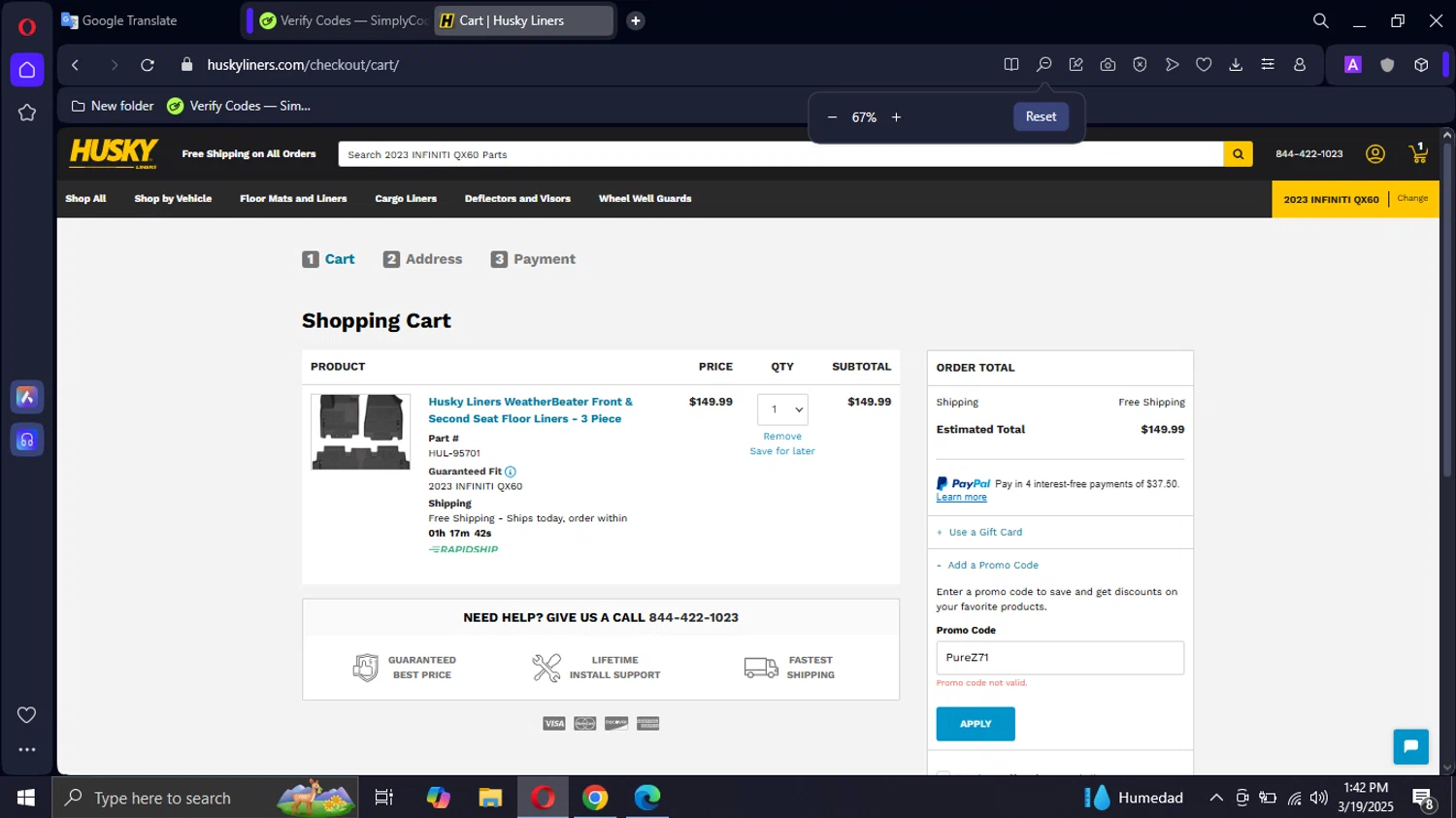Open Easy Setup sliders icon
Screen dimensions: 1456x818
[1268, 65]
